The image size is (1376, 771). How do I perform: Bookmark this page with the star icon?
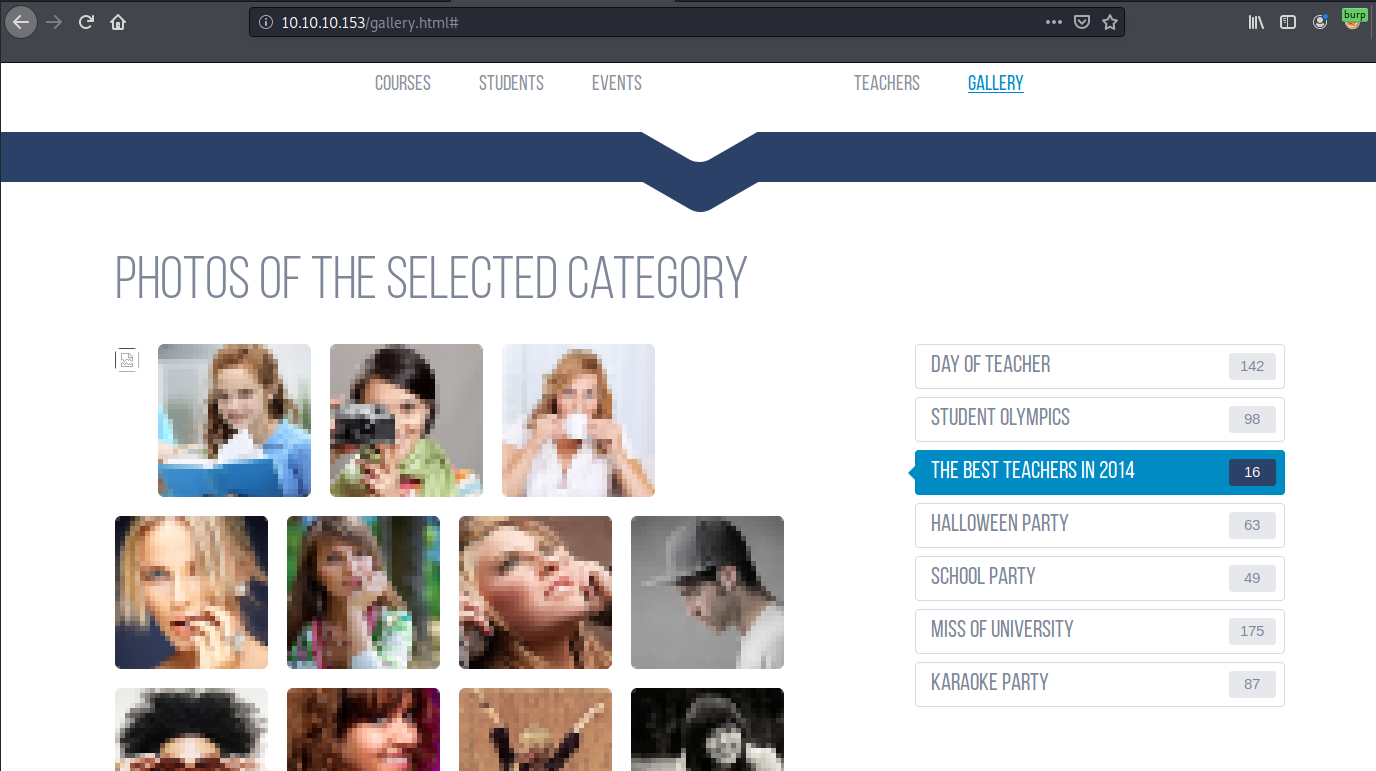[x=1110, y=22]
